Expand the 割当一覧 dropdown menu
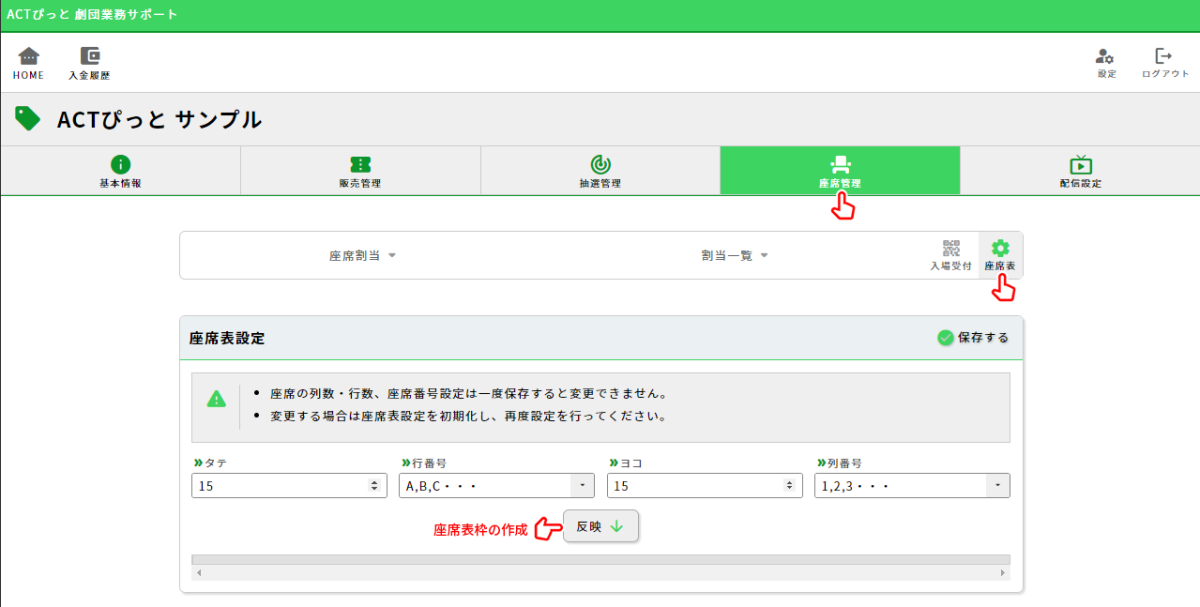The height and width of the screenshot is (607, 1200). 734,256
